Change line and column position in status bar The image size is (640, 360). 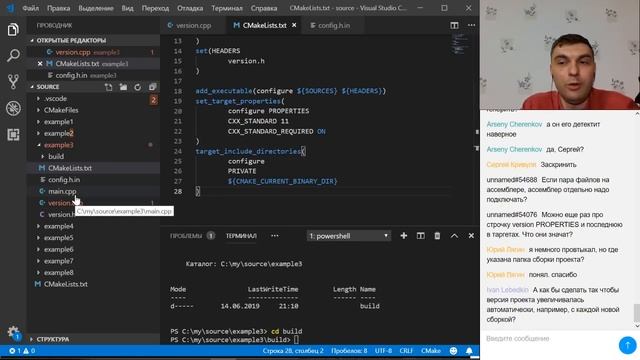click(293, 351)
